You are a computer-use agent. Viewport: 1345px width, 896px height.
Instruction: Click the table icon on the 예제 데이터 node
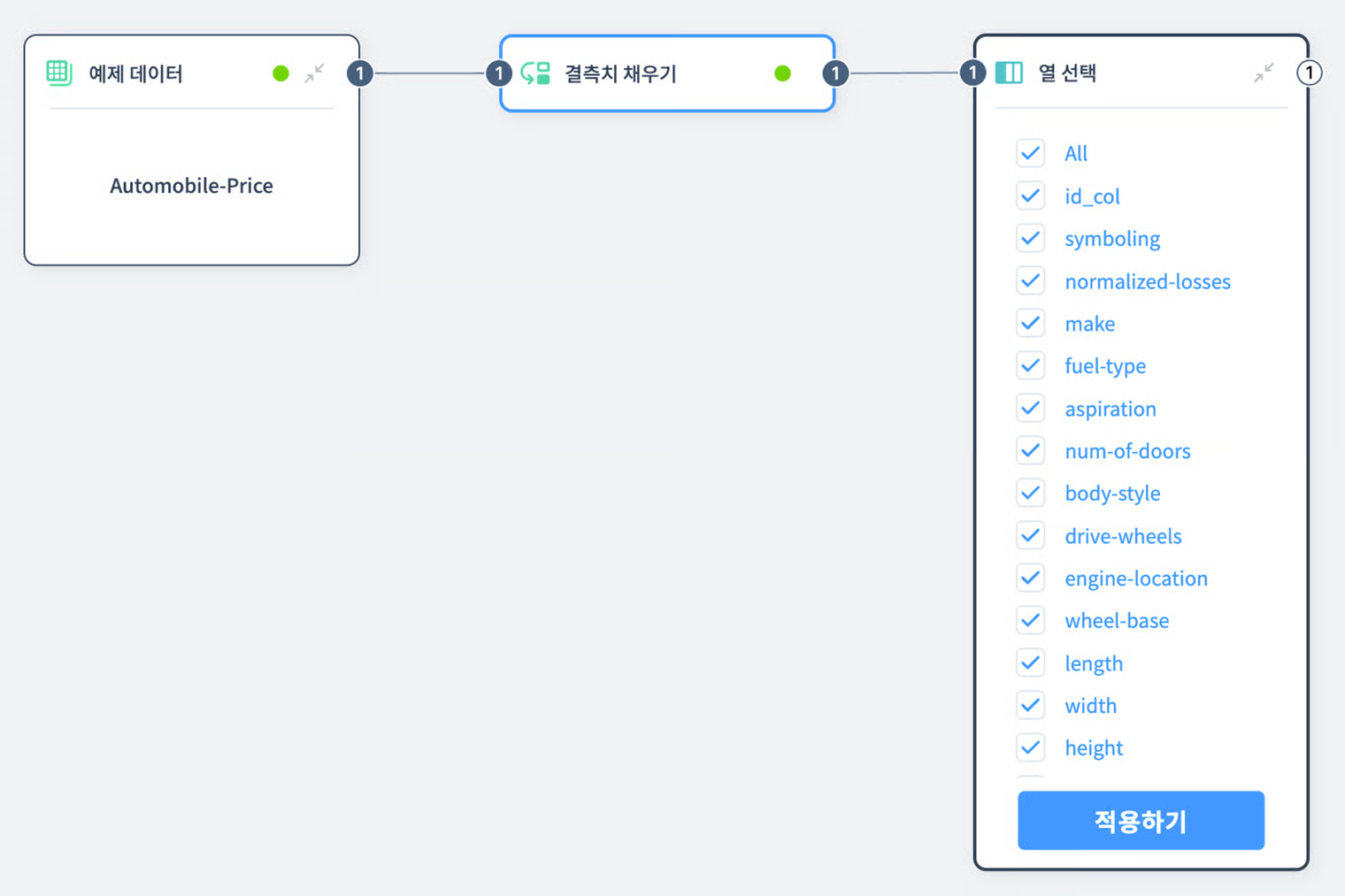pos(58,73)
